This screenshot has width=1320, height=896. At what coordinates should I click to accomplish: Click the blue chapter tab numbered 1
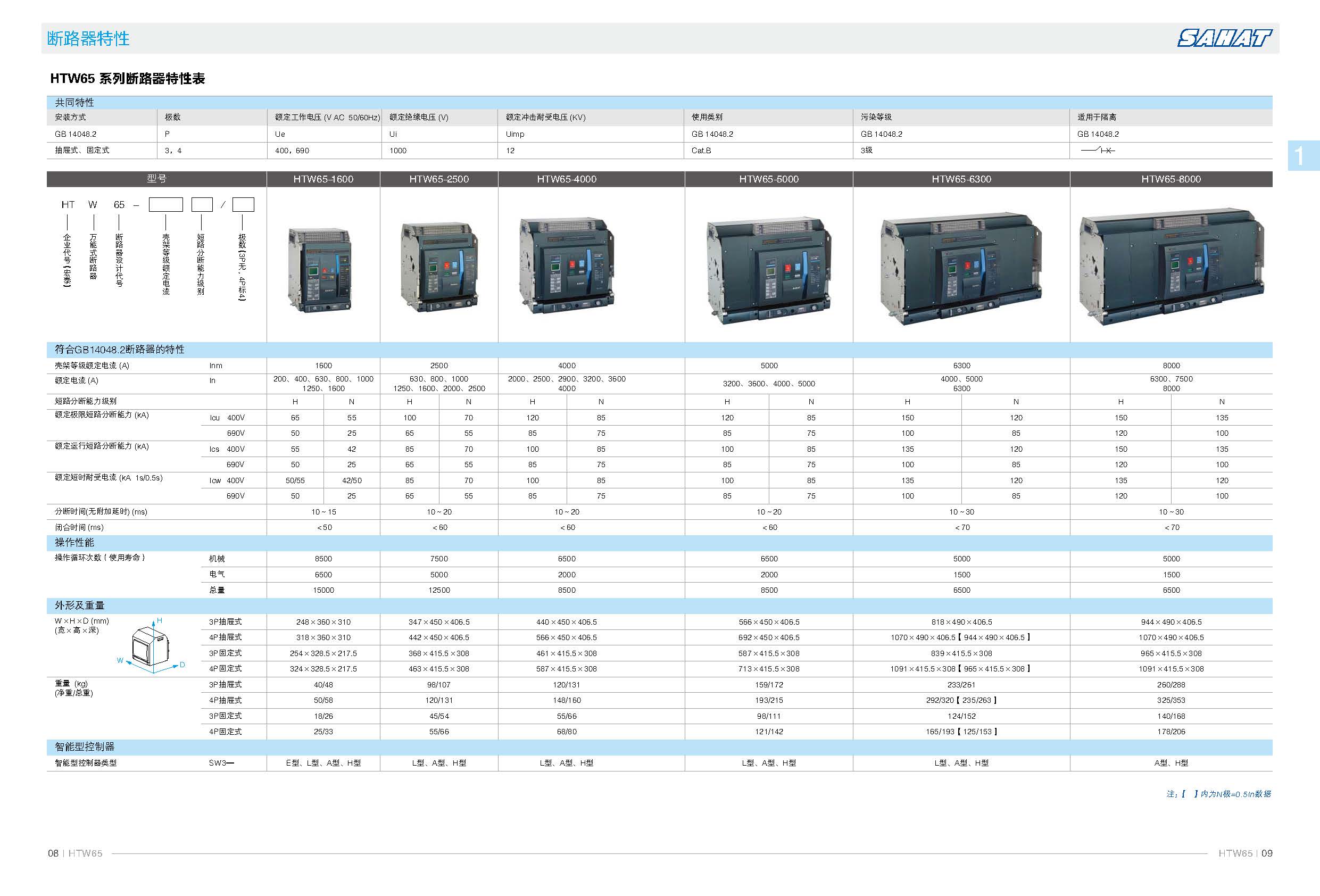tap(1301, 156)
